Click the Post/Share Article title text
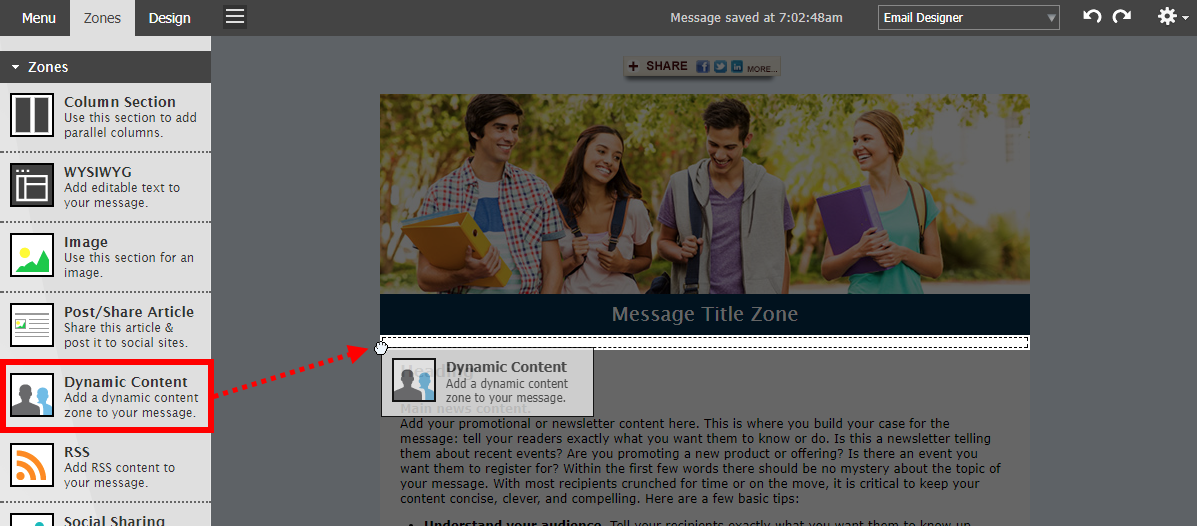Viewport: 1197px width, 526px height. [129, 311]
